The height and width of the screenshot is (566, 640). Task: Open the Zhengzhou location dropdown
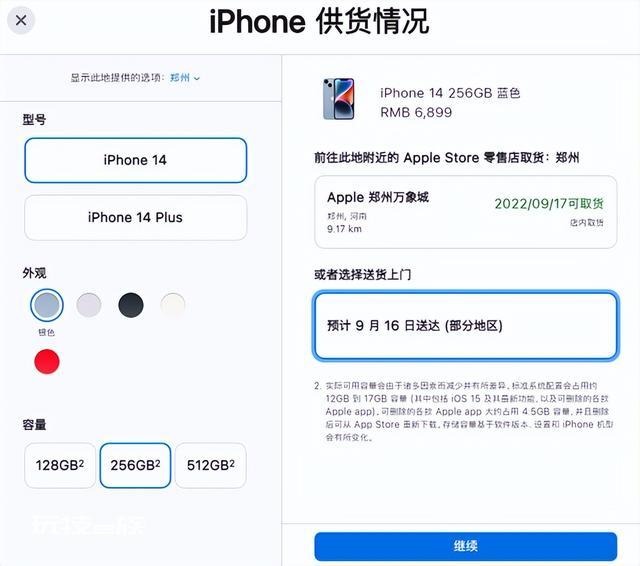click(185, 78)
